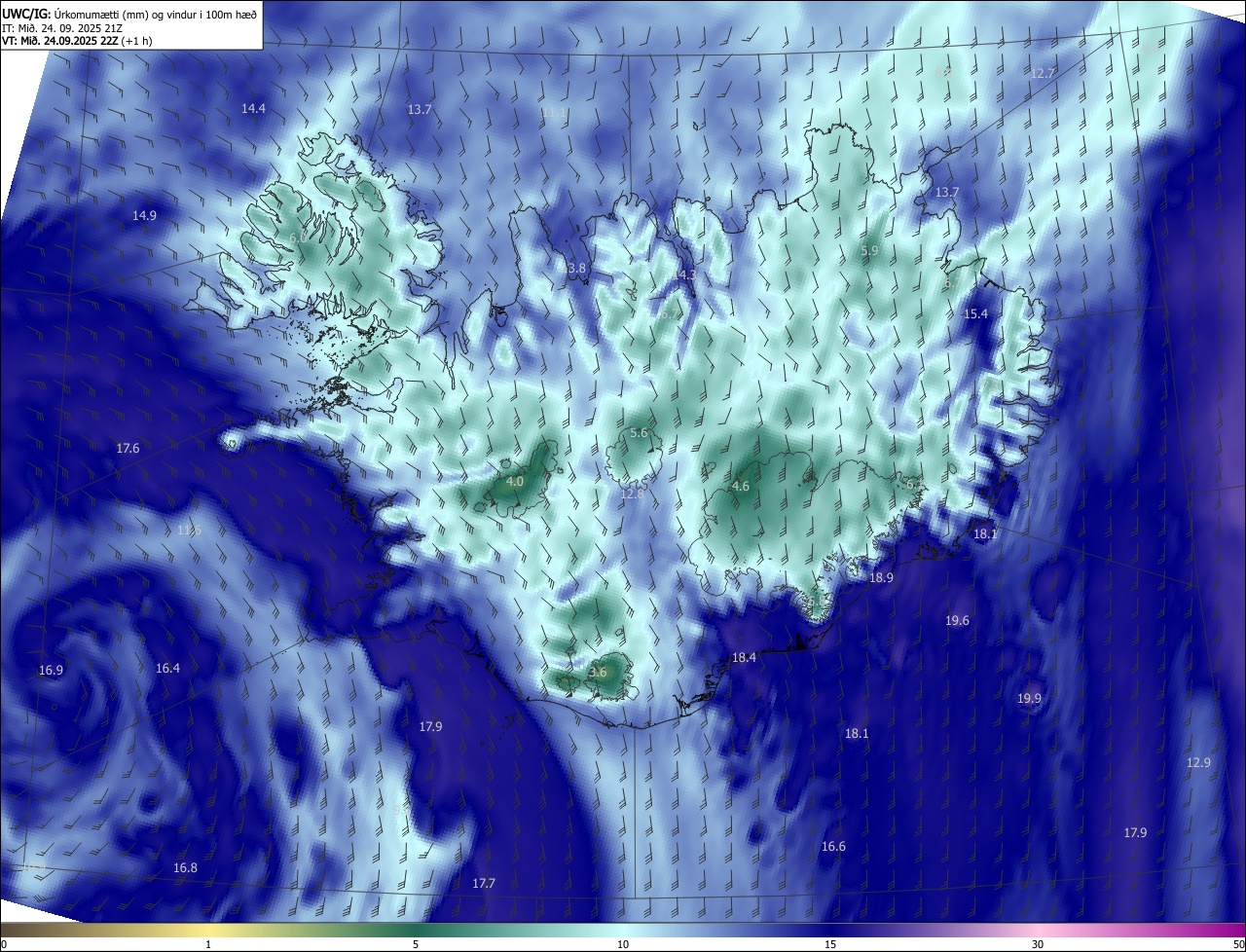Image resolution: width=1246 pixels, height=952 pixels.
Task: Select the 14.9 value label
Action: point(144,215)
